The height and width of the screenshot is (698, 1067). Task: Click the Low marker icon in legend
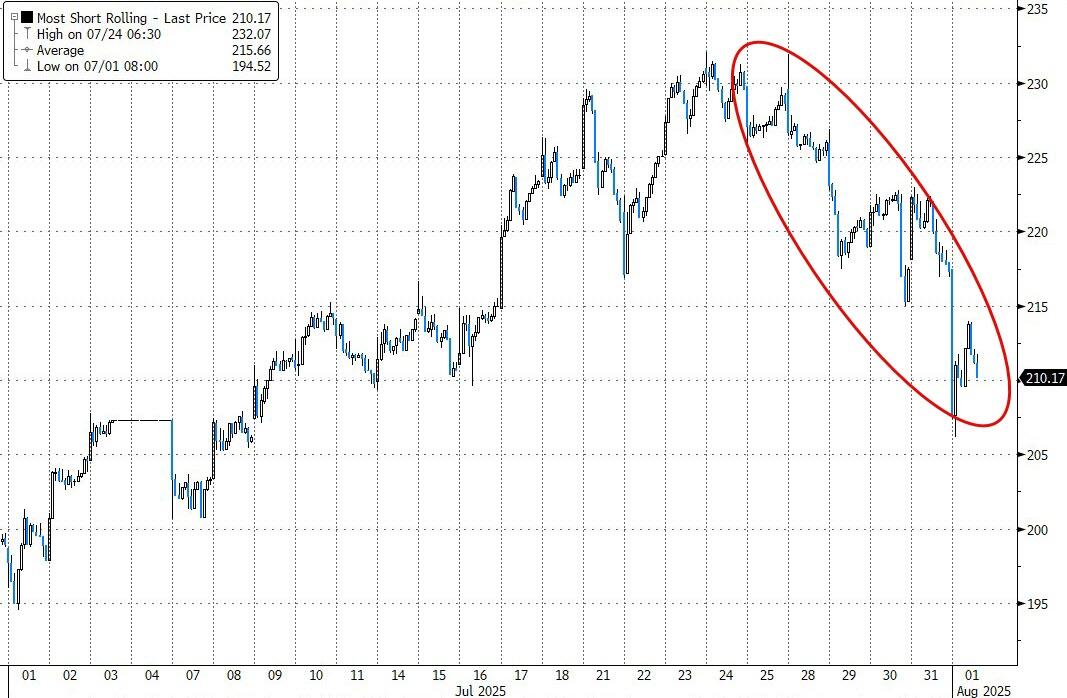coord(27,66)
